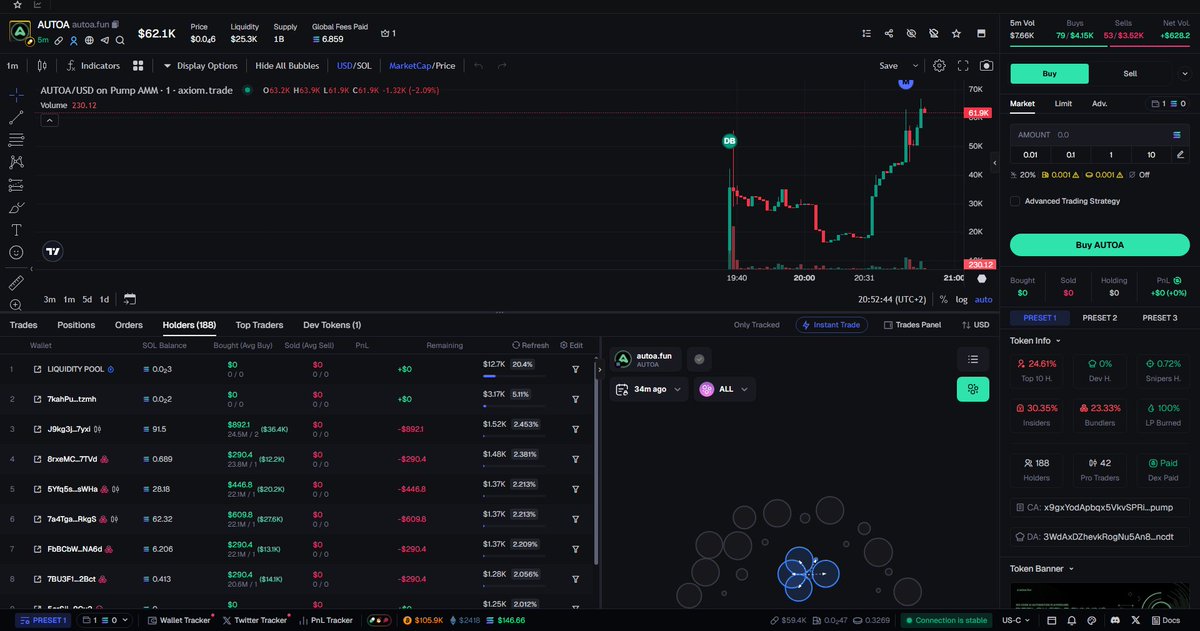Screen dimensions: 1200x631
Task: Switch bubble map to list view
Action: point(973,359)
